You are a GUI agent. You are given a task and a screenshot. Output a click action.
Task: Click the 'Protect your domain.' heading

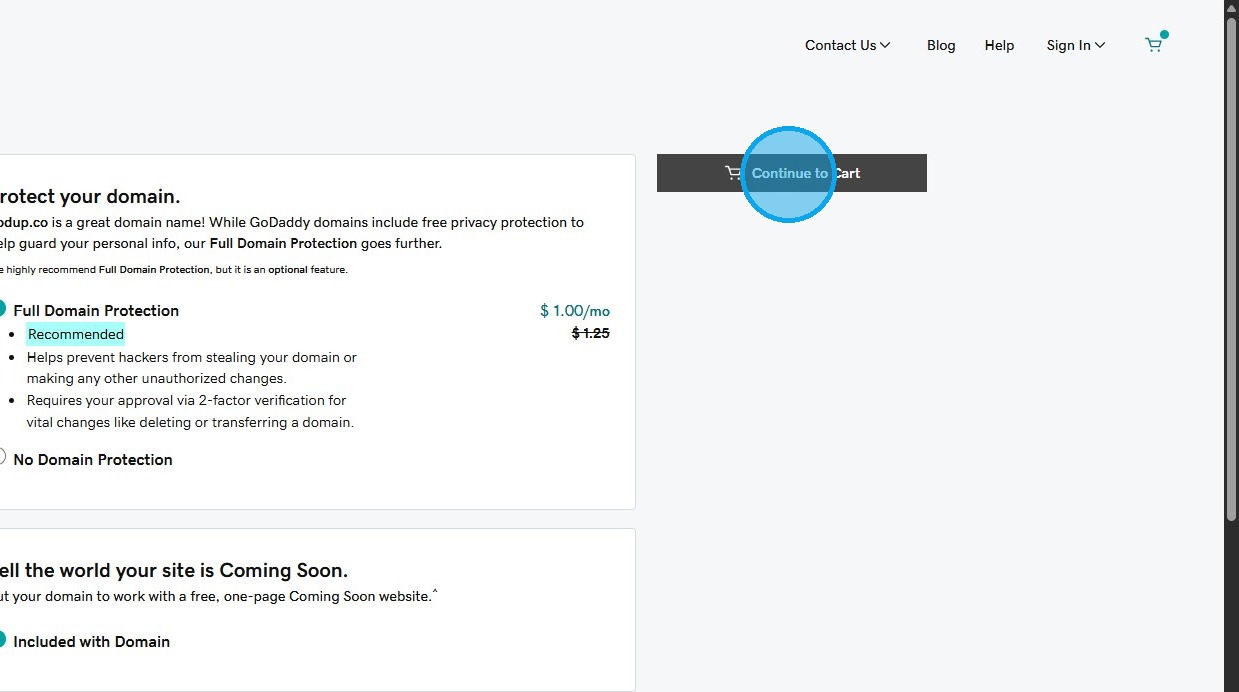90,196
